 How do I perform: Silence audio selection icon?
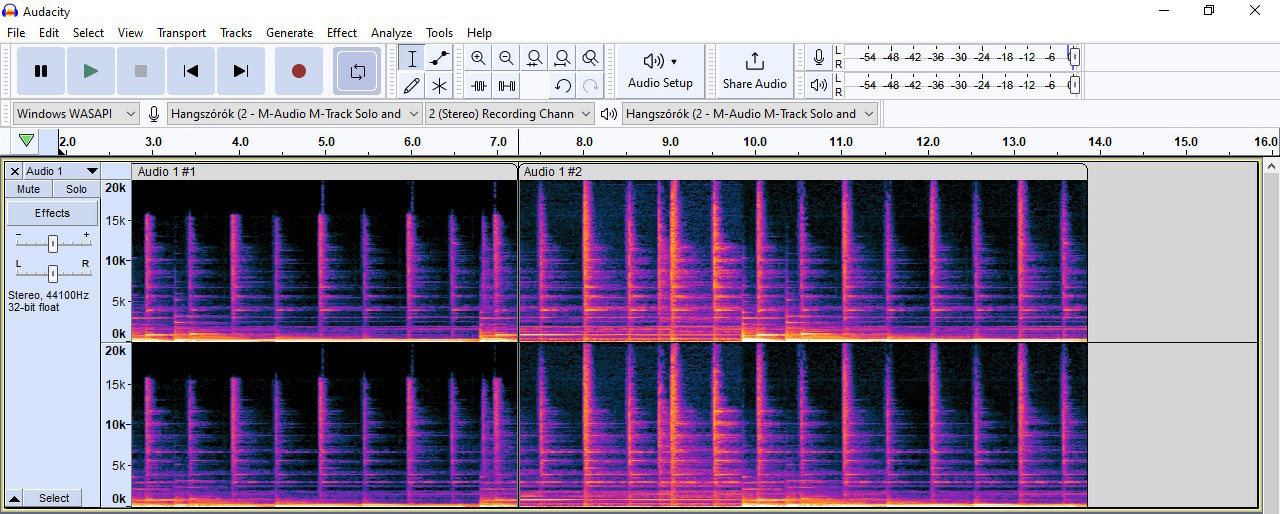(507, 86)
